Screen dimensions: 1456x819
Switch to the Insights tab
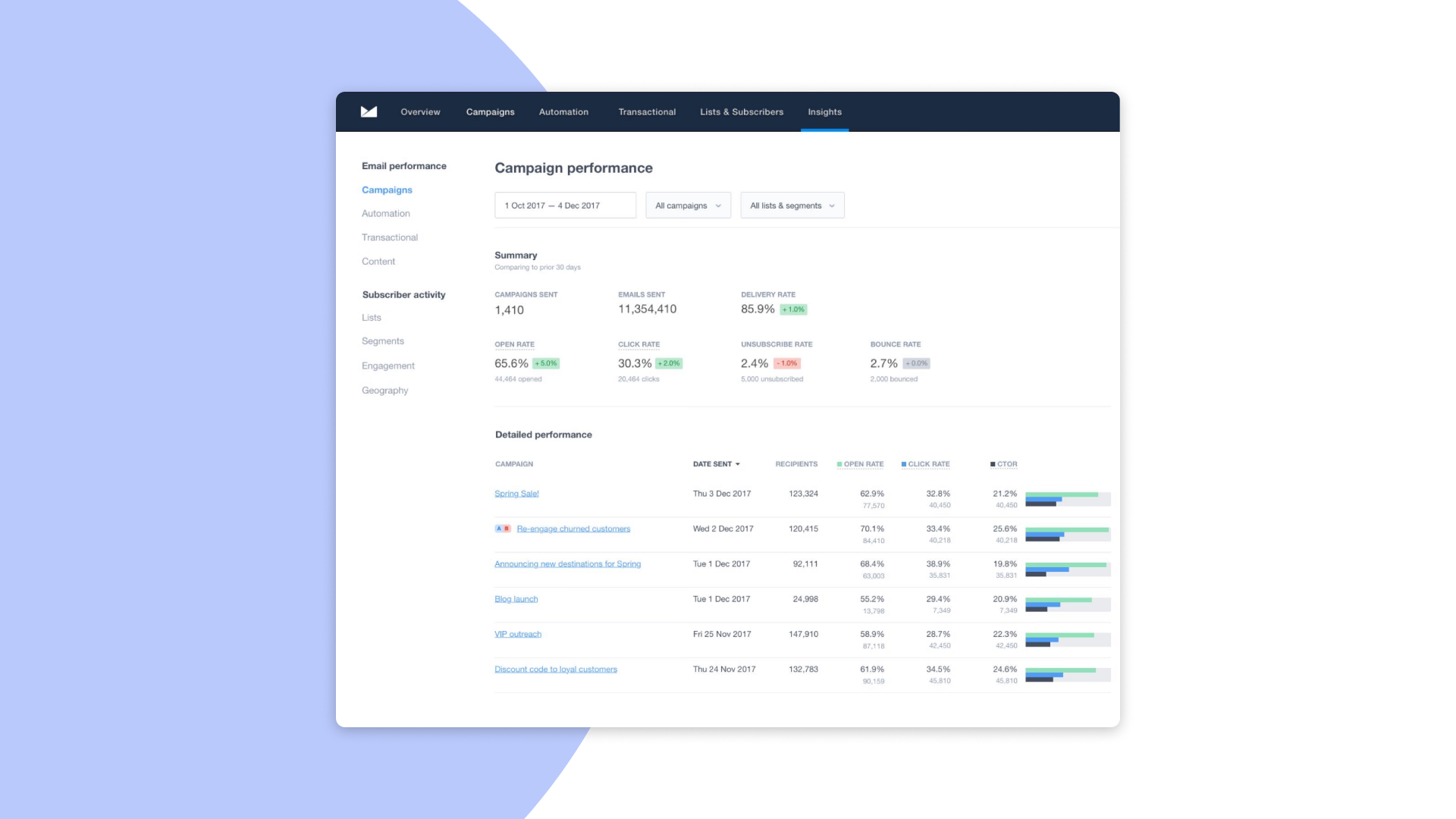pyautogui.click(x=824, y=112)
